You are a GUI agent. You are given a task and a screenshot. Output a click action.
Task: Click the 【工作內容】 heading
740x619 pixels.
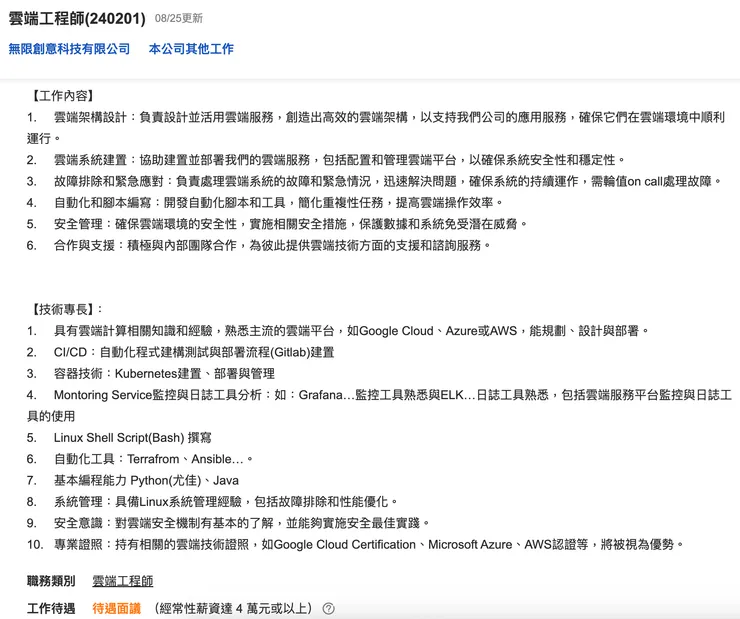pos(61,96)
